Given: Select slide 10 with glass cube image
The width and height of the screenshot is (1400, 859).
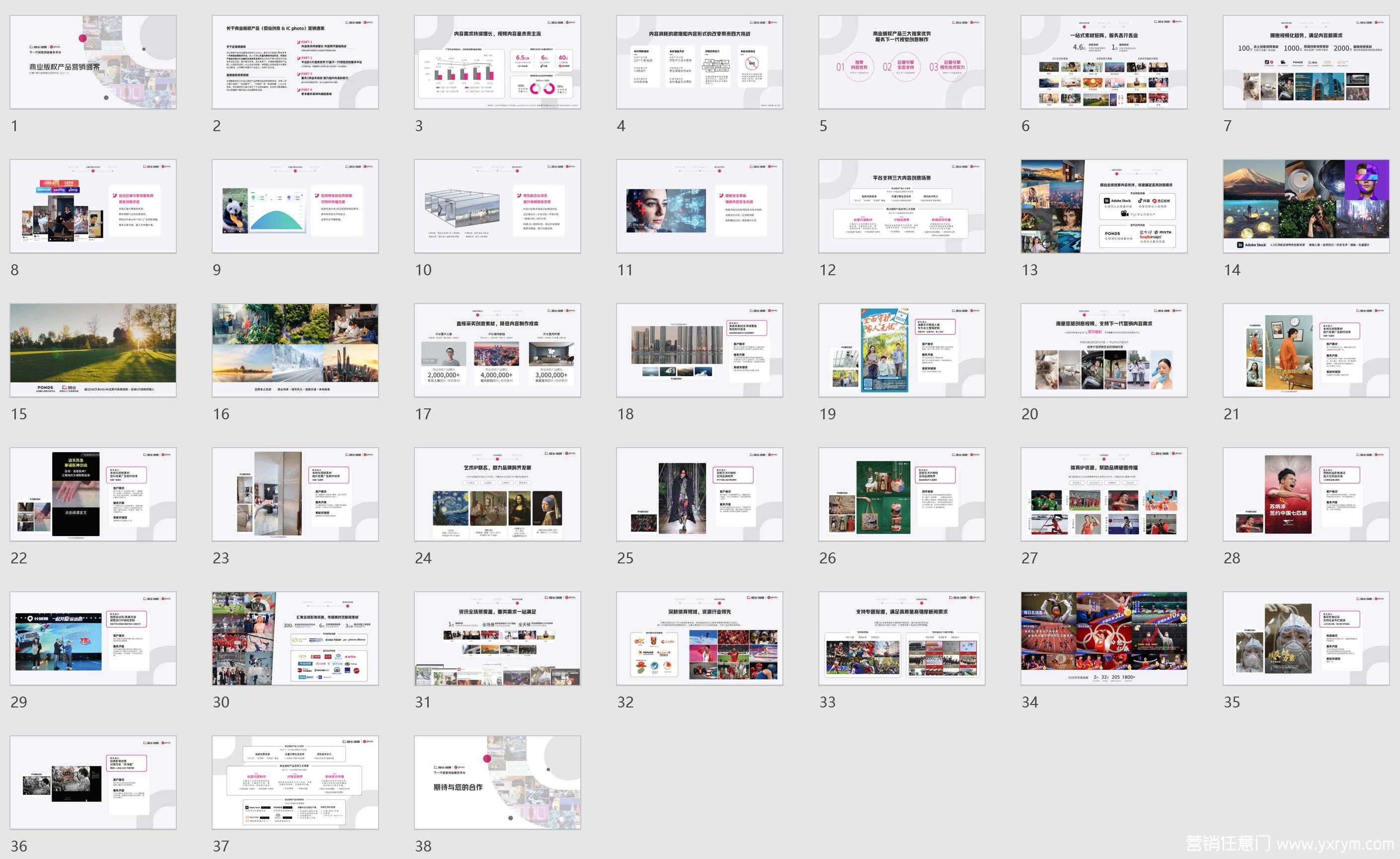Looking at the screenshot, I should click(497, 206).
